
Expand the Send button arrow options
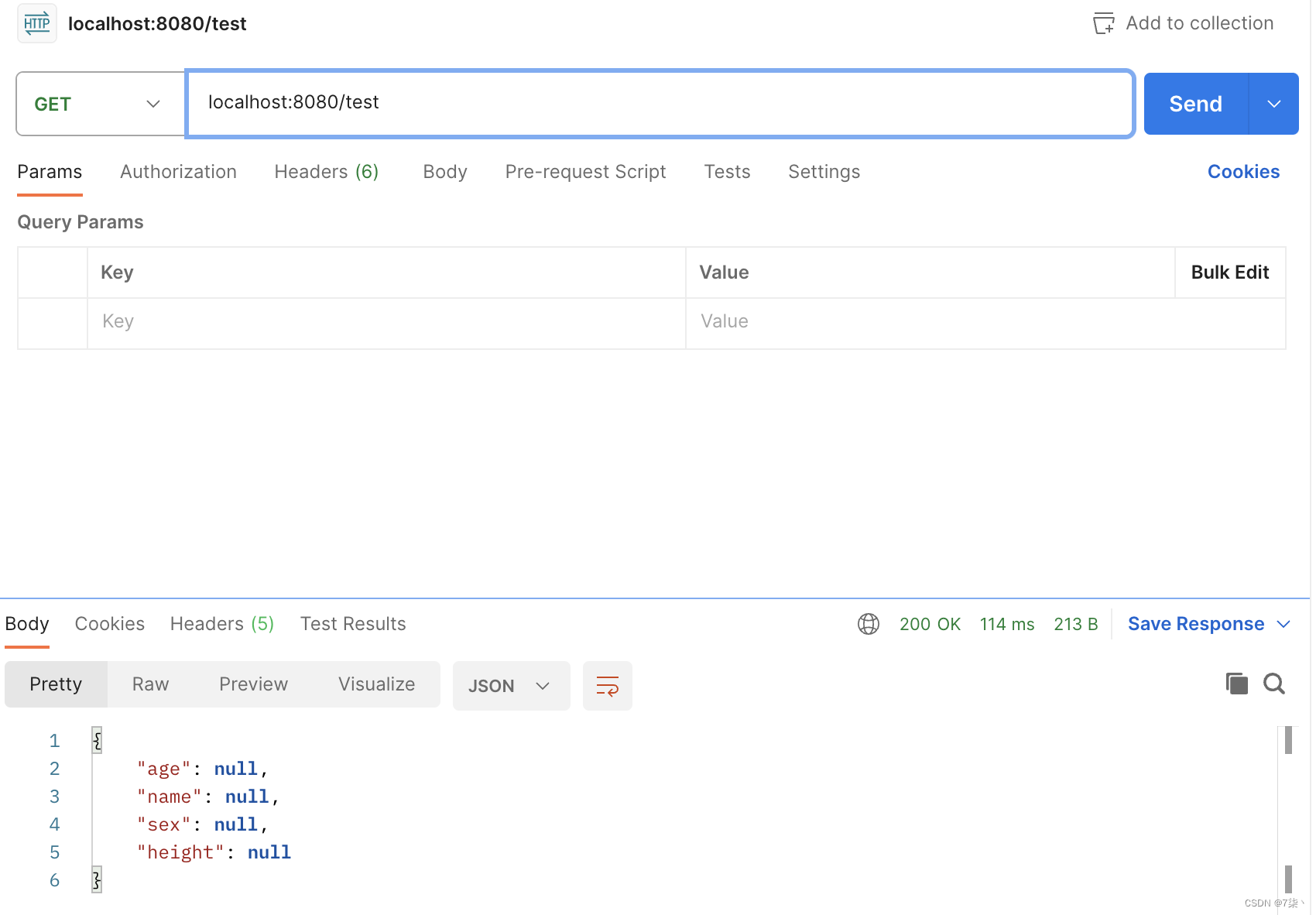click(1273, 104)
